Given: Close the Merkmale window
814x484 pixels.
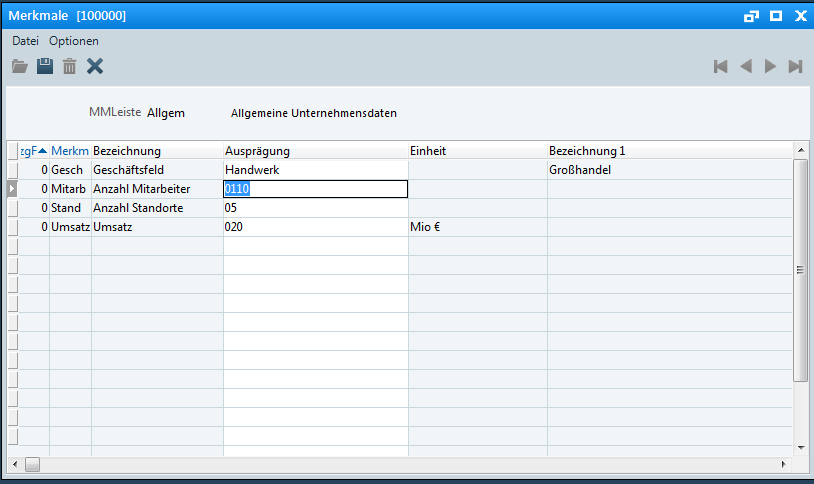Looking at the screenshot, I should 801,16.
